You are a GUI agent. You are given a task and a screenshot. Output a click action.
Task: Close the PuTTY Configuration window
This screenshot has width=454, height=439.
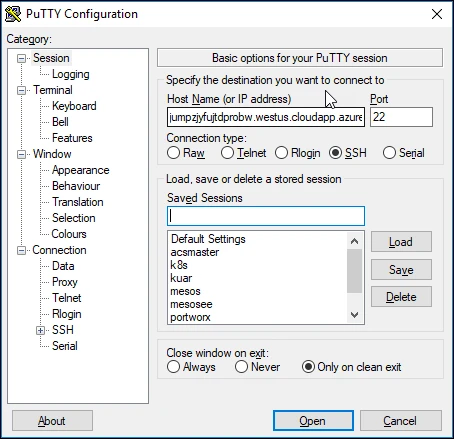click(437, 14)
